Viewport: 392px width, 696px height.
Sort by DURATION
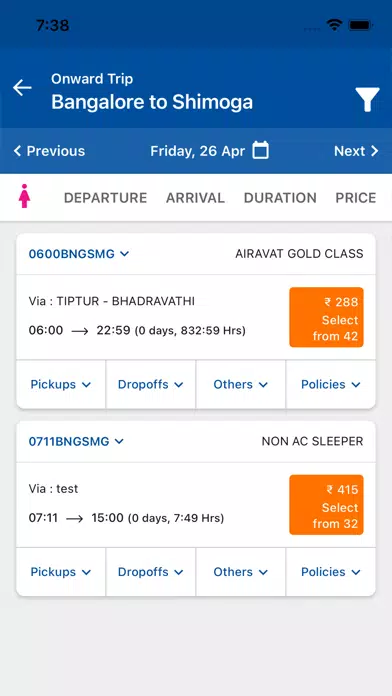[280, 198]
